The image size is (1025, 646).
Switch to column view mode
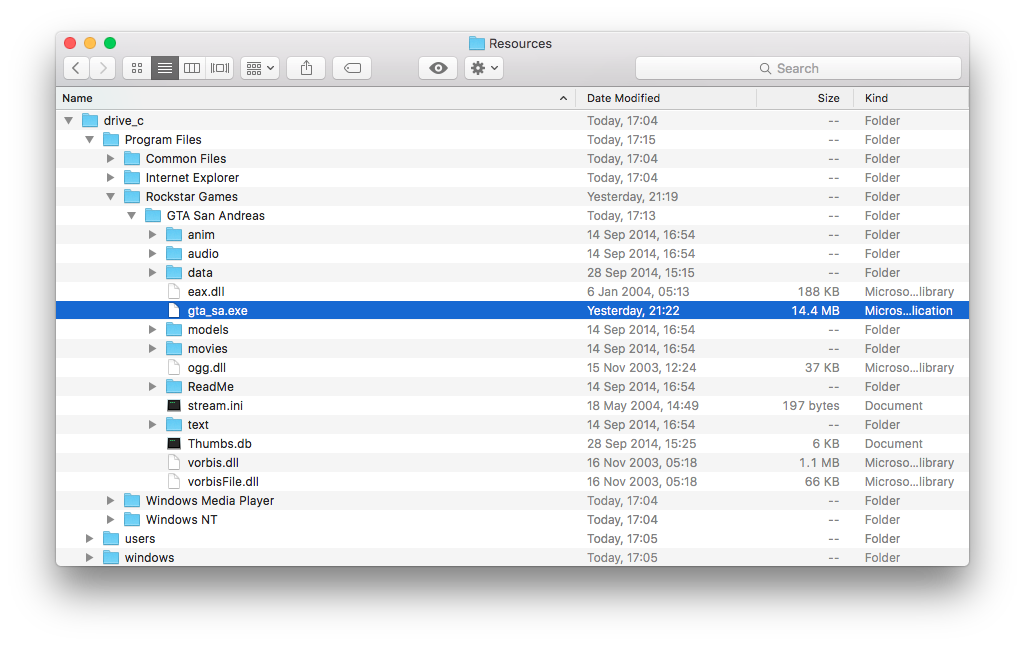[192, 68]
